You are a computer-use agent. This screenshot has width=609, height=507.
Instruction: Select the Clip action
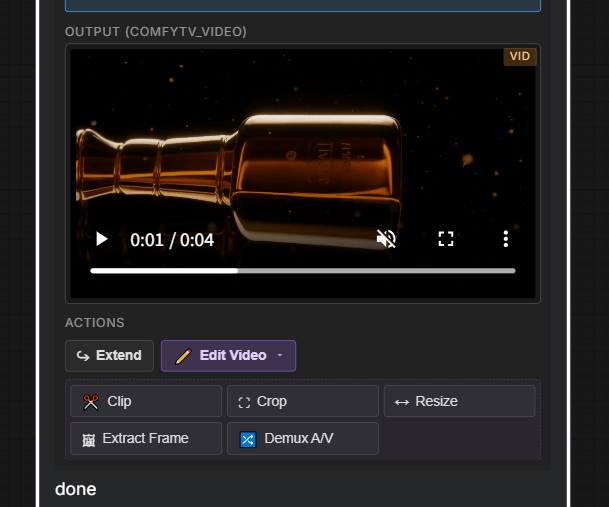click(146, 401)
